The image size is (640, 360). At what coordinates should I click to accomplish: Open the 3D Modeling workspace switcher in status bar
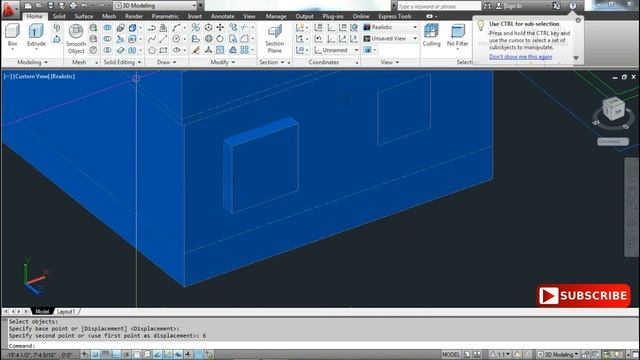558,355
